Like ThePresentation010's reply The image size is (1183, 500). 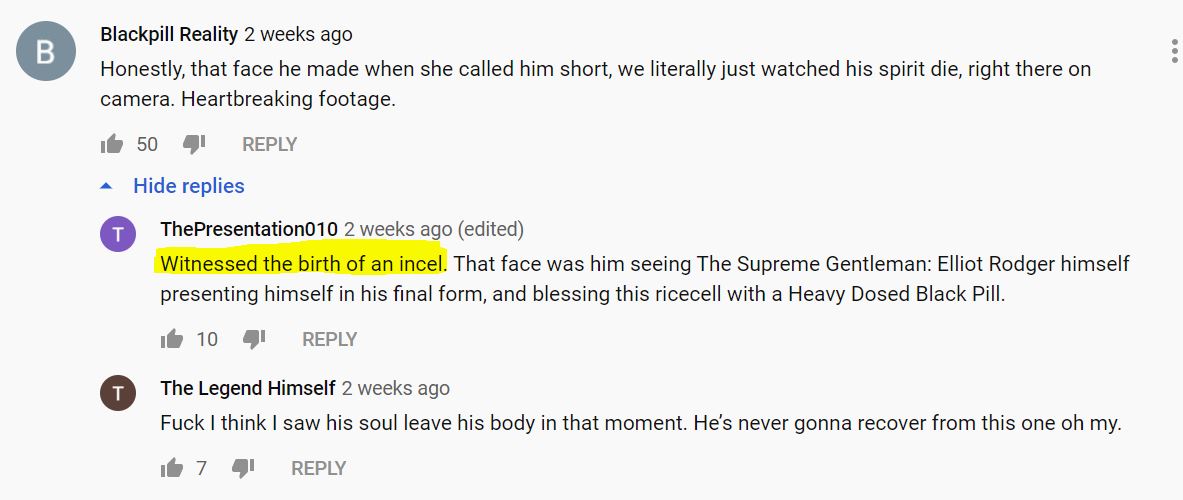tap(172, 339)
